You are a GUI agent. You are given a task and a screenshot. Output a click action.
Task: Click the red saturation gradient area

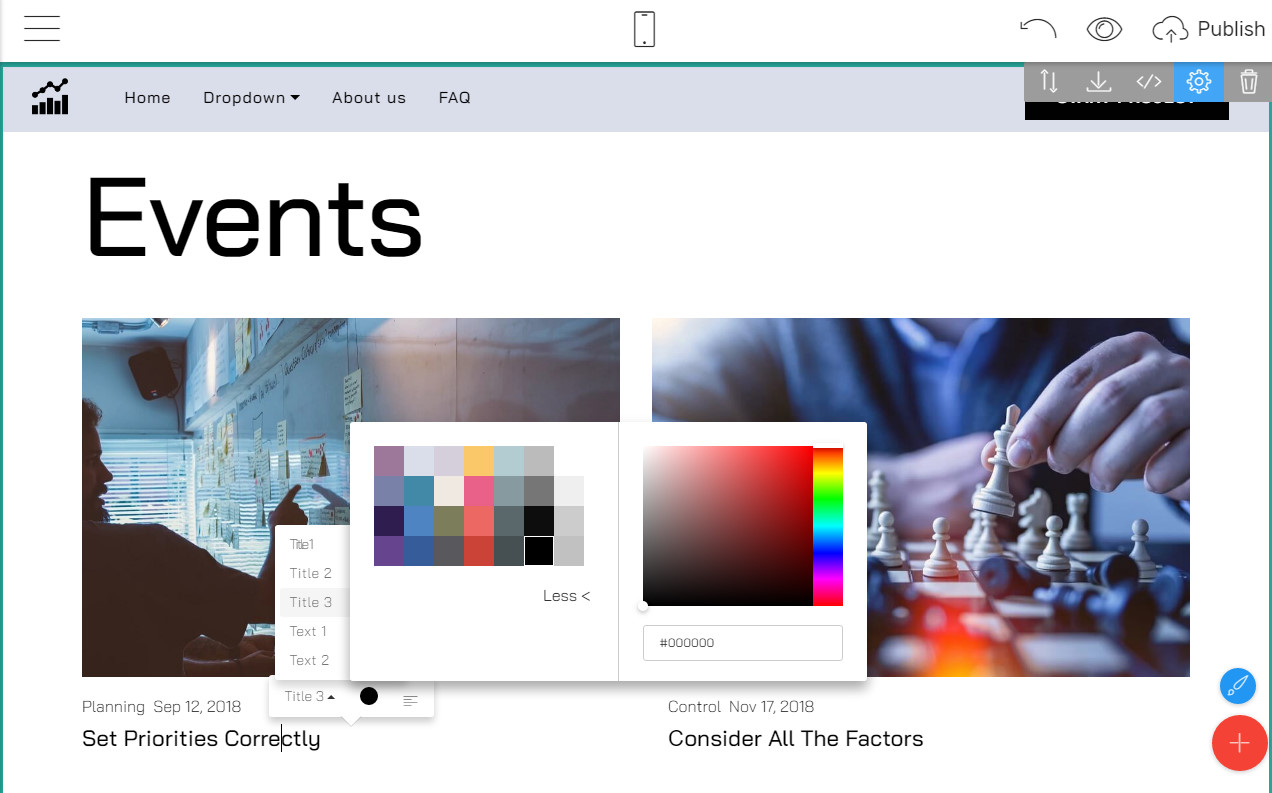click(728, 526)
